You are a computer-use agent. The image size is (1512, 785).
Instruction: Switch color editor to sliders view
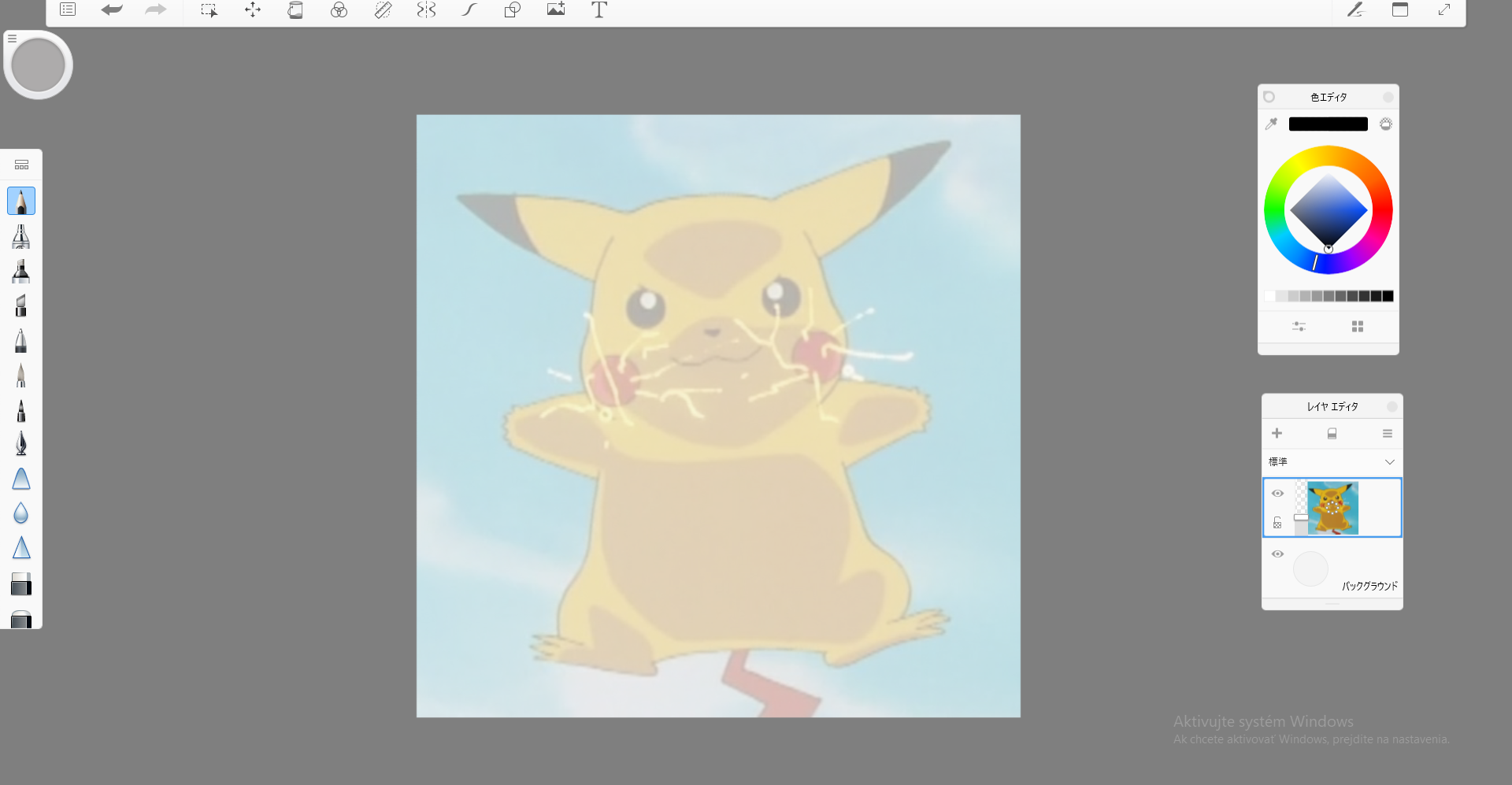point(1299,326)
